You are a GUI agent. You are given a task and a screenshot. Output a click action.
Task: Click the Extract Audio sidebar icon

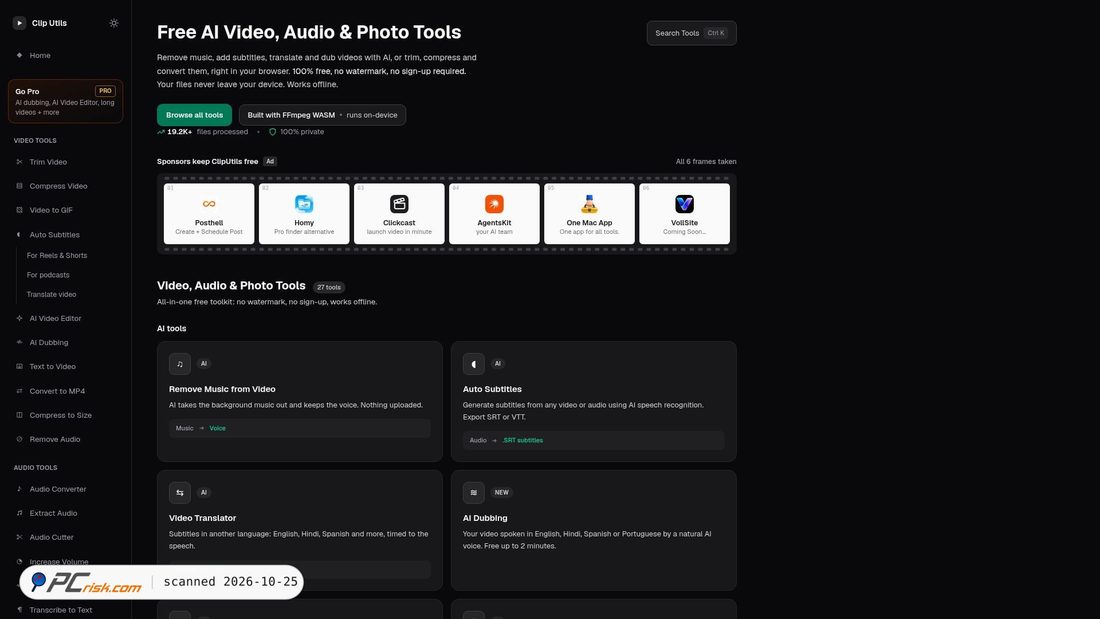pos(20,513)
